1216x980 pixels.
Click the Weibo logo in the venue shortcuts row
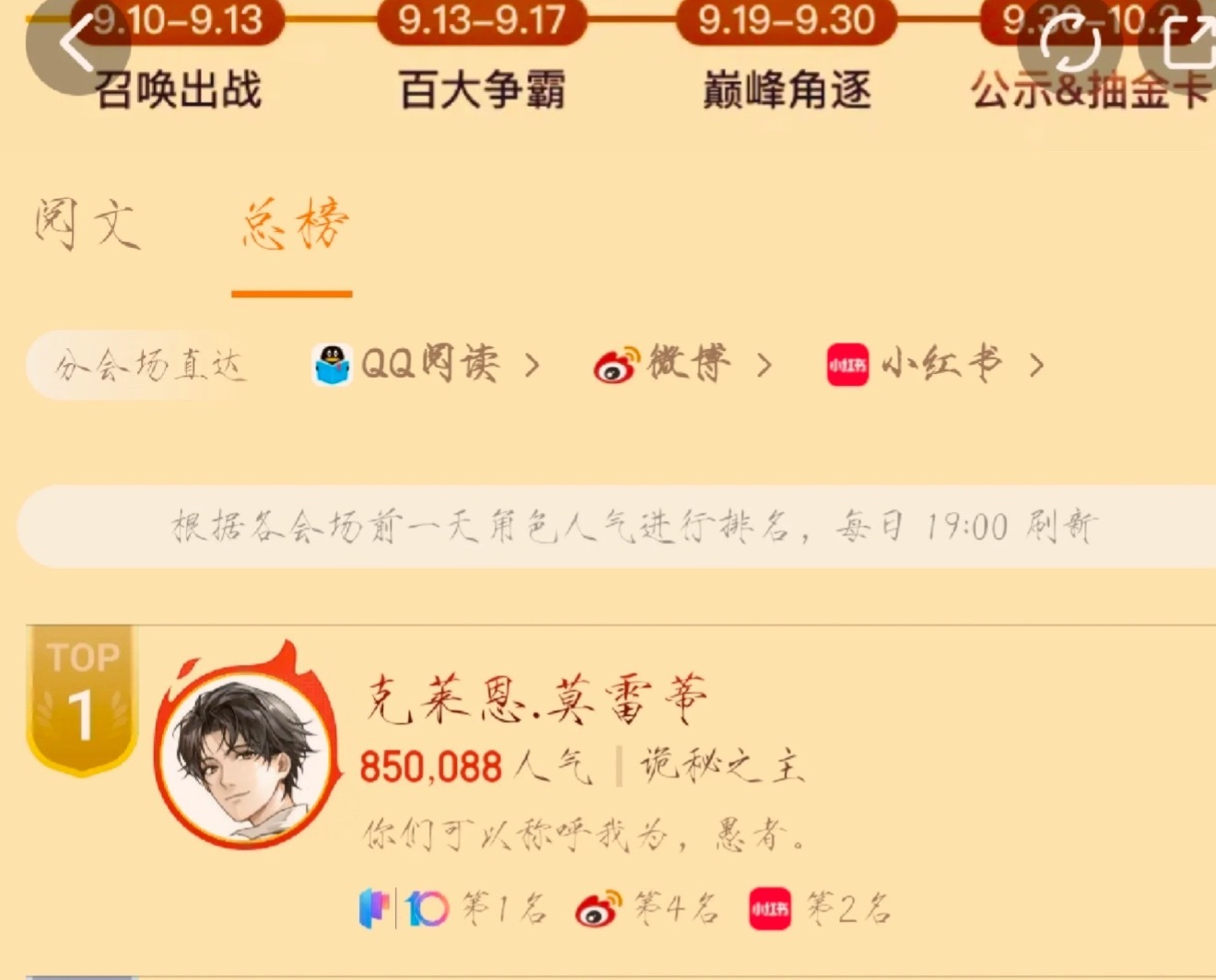(617, 365)
